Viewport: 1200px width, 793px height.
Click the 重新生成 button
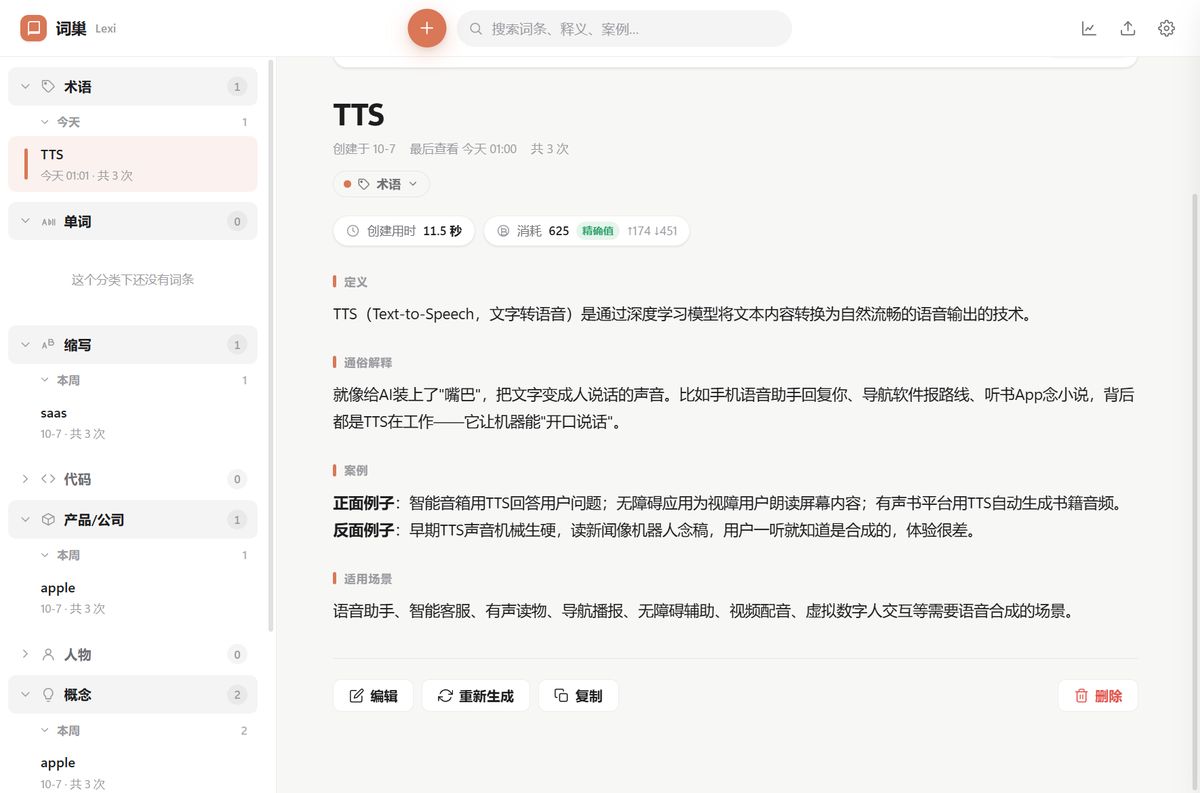coord(476,696)
